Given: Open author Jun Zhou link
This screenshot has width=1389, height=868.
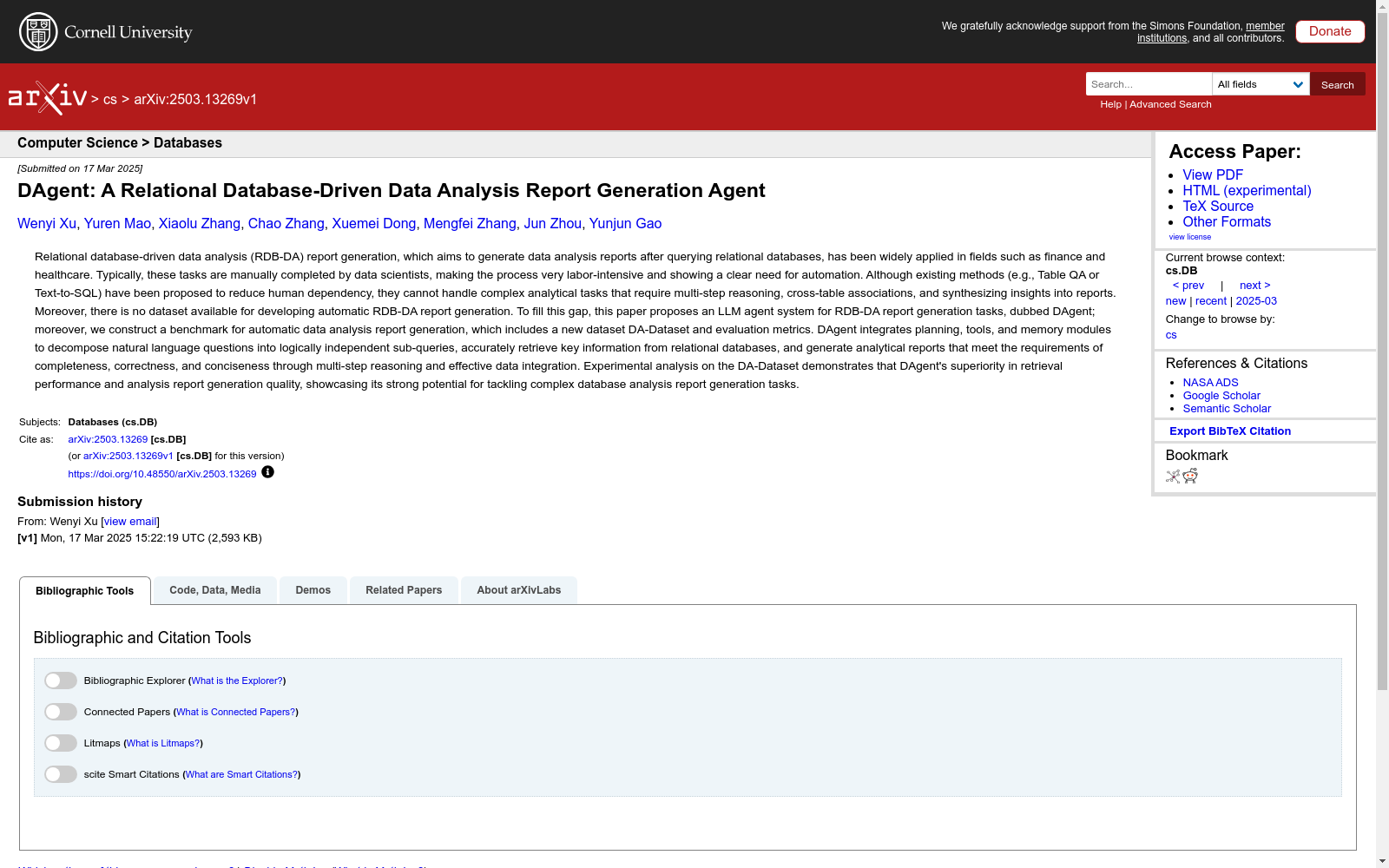Looking at the screenshot, I should coord(552,224).
